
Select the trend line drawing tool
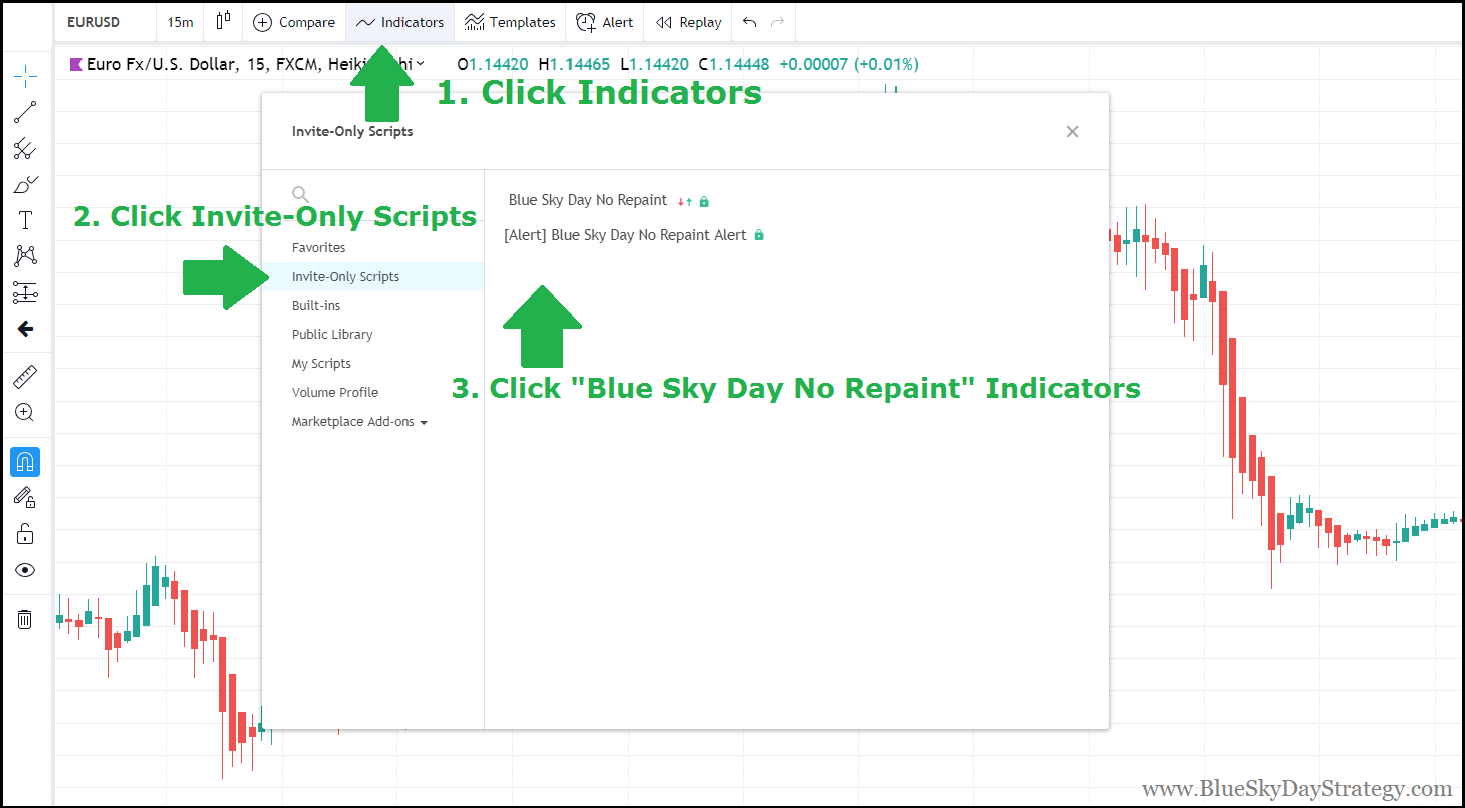pos(26,112)
